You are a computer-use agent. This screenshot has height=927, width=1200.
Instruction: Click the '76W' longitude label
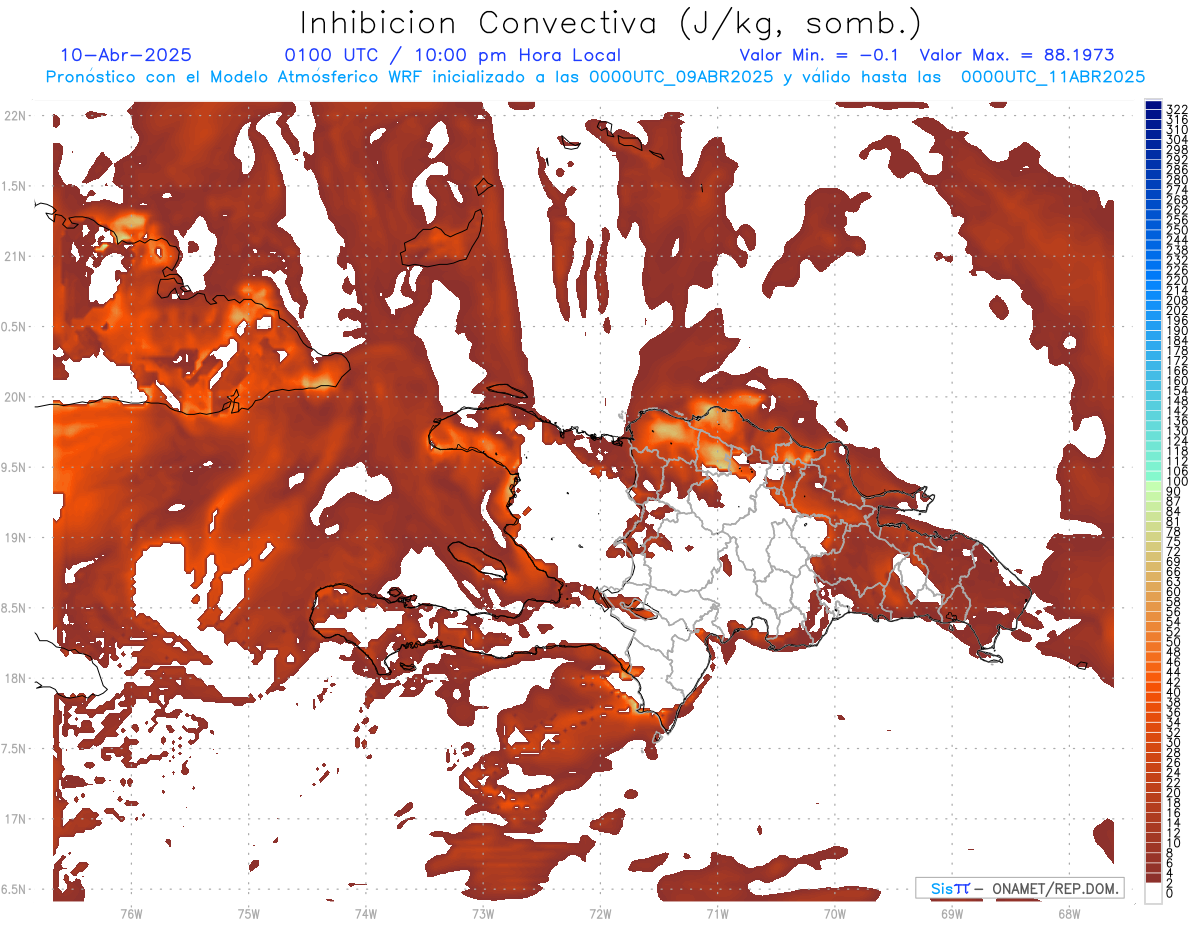pyautogui.click(x=131, y=913)
